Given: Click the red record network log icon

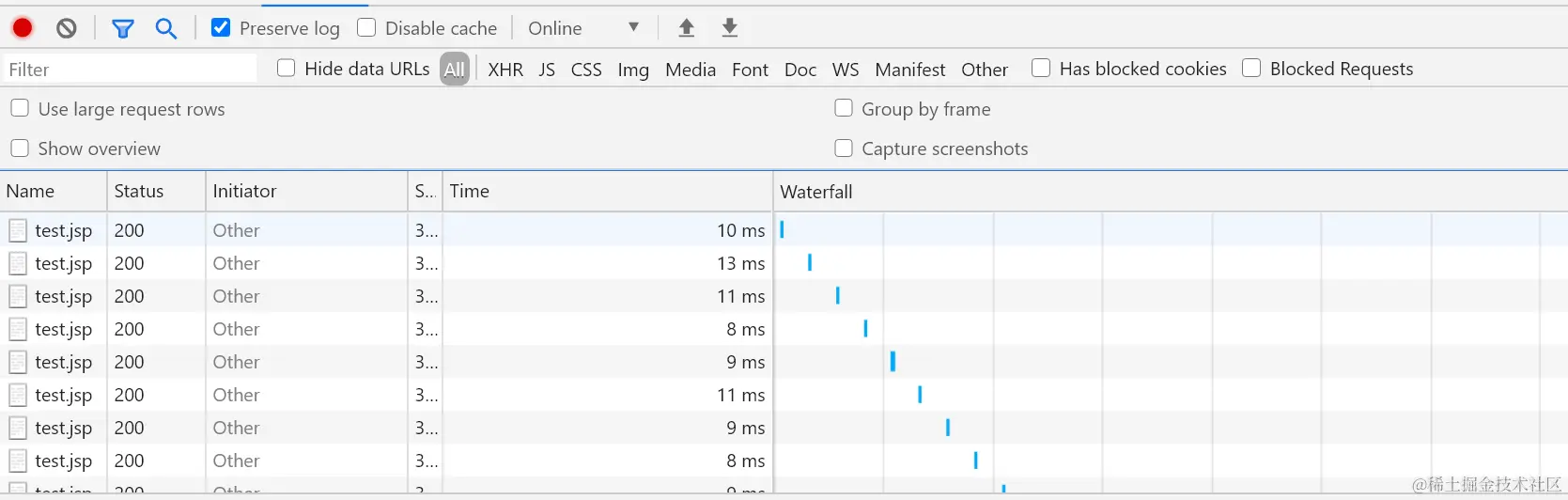Looking at the screenshot, I should [23, 28].
